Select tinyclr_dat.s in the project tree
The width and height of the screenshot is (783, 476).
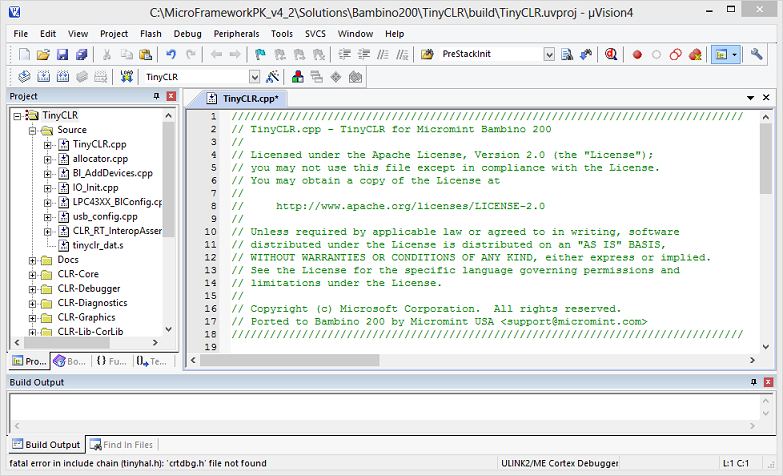pos(98,245)
